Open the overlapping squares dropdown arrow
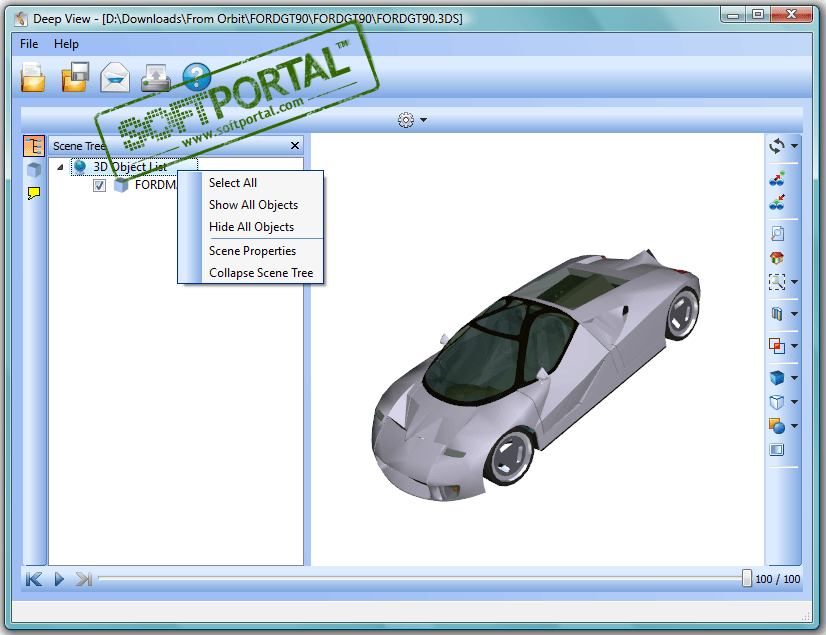This screenshot has height=635, width=826. pos(794,346)
